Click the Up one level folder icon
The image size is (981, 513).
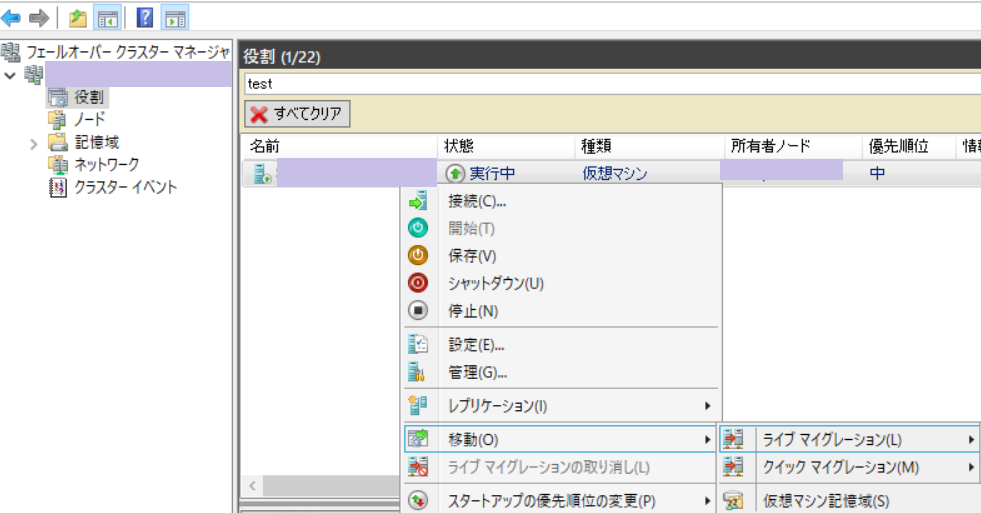tap(78, 18)
